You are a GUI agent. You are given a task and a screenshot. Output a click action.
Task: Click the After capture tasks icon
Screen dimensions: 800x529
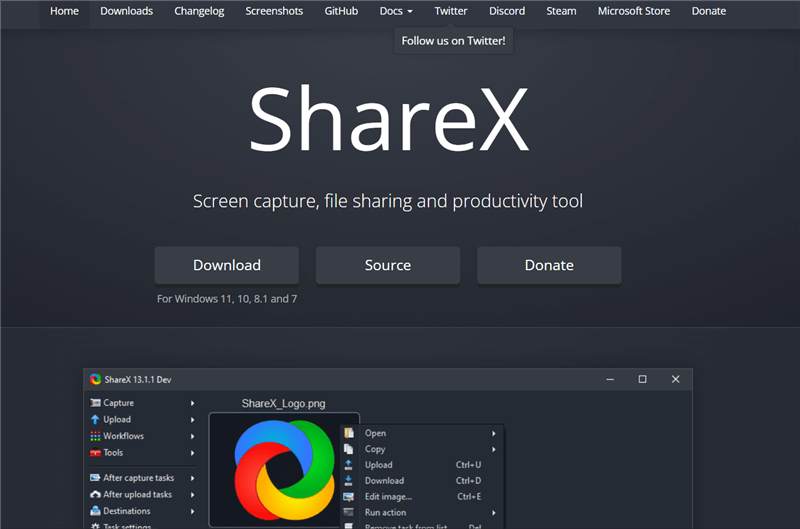pos(95,478)
